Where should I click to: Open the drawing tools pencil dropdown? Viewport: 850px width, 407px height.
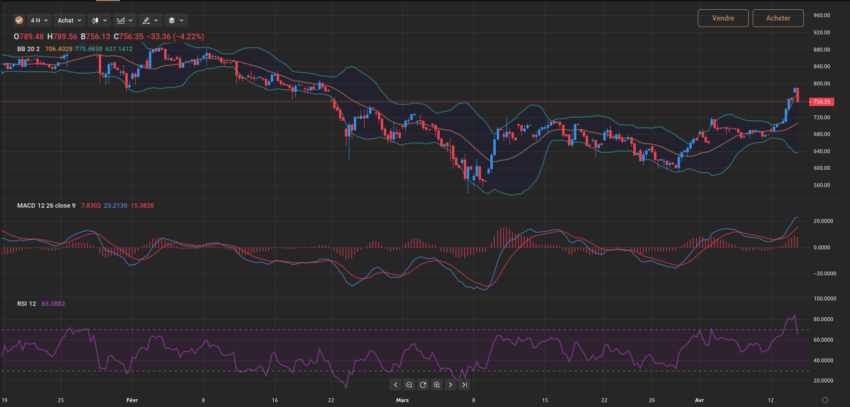150,20
